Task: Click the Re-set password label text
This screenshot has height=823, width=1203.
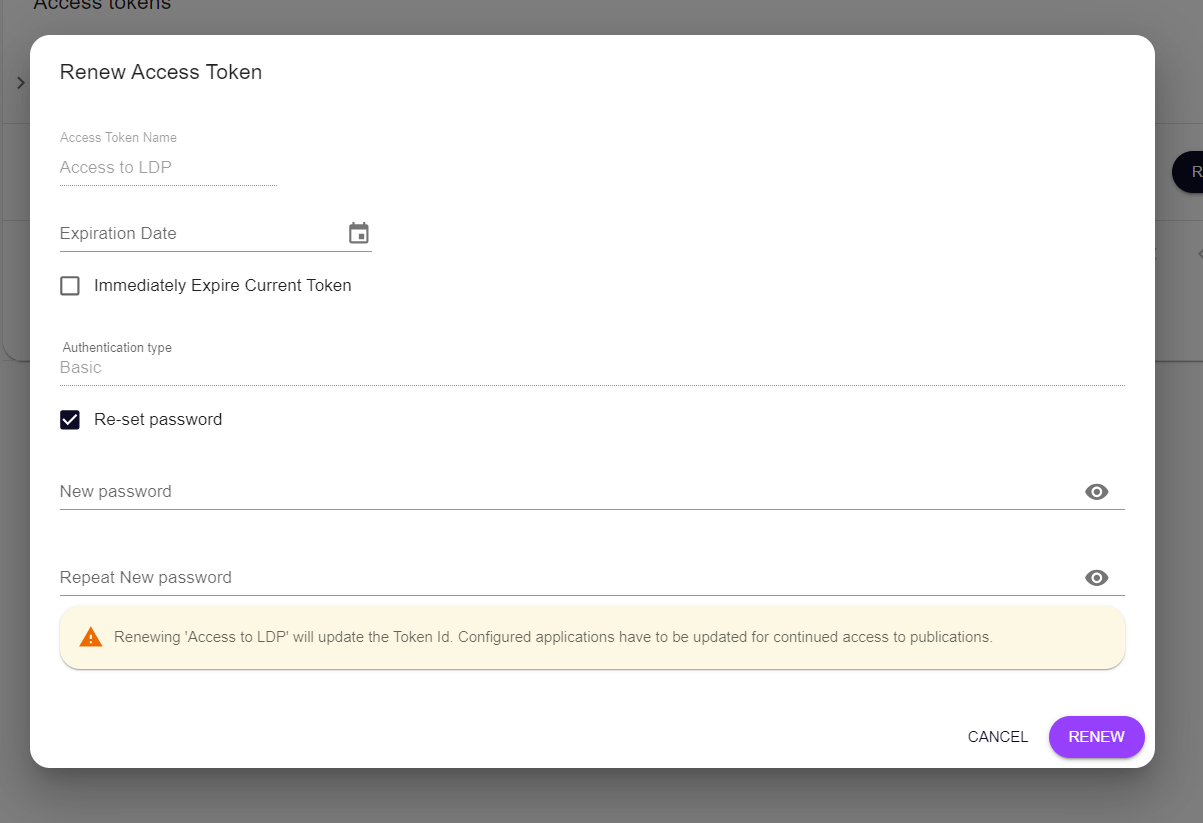Action: (158, 420)
